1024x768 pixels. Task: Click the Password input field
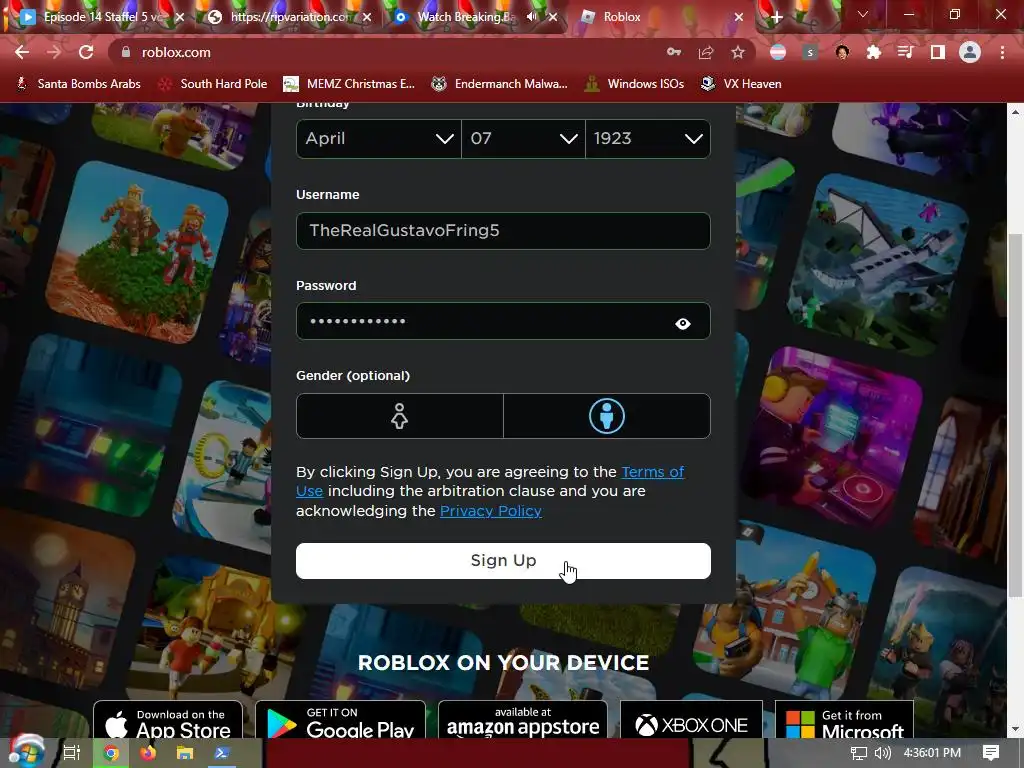coord(503,321)
